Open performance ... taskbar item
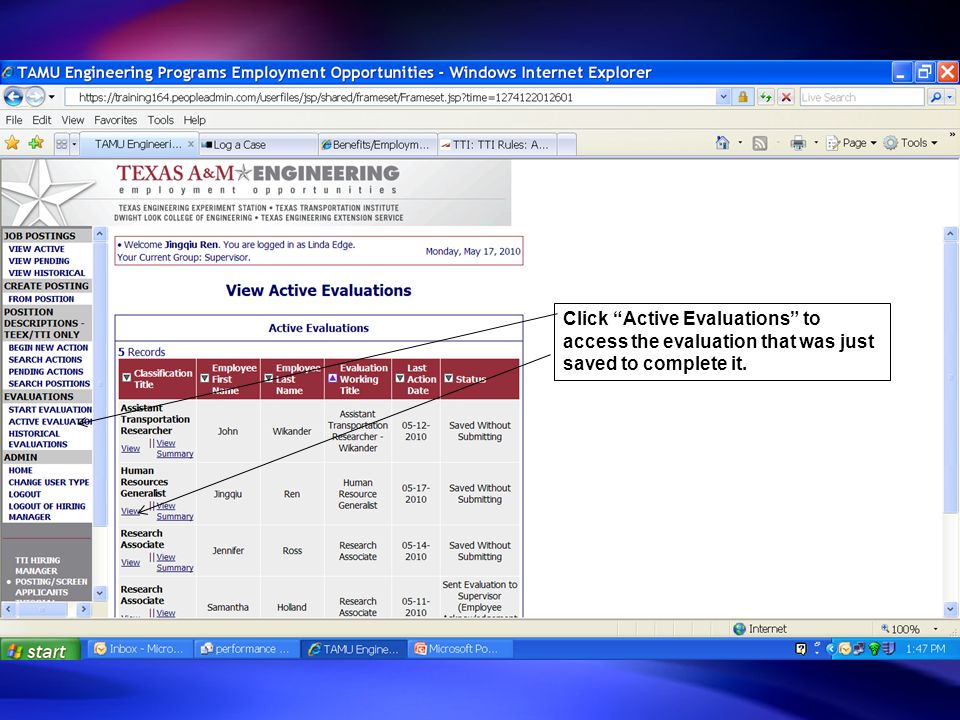This screenshot has width=960, height=720. [x=246, y=649]
